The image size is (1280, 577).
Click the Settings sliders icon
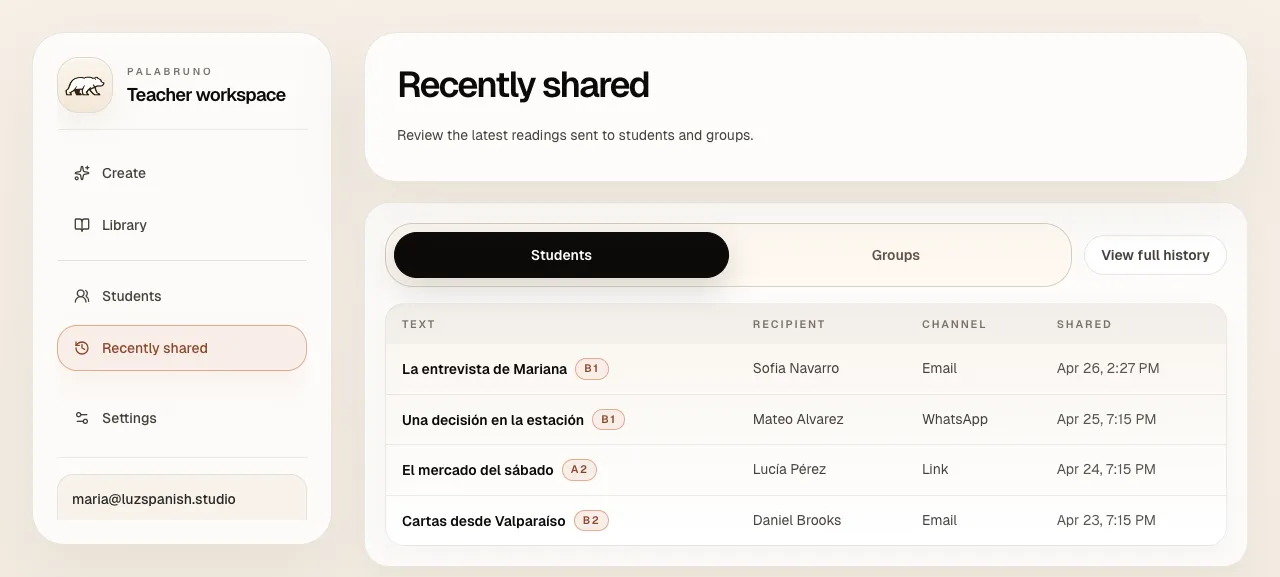tap(82, 418)
